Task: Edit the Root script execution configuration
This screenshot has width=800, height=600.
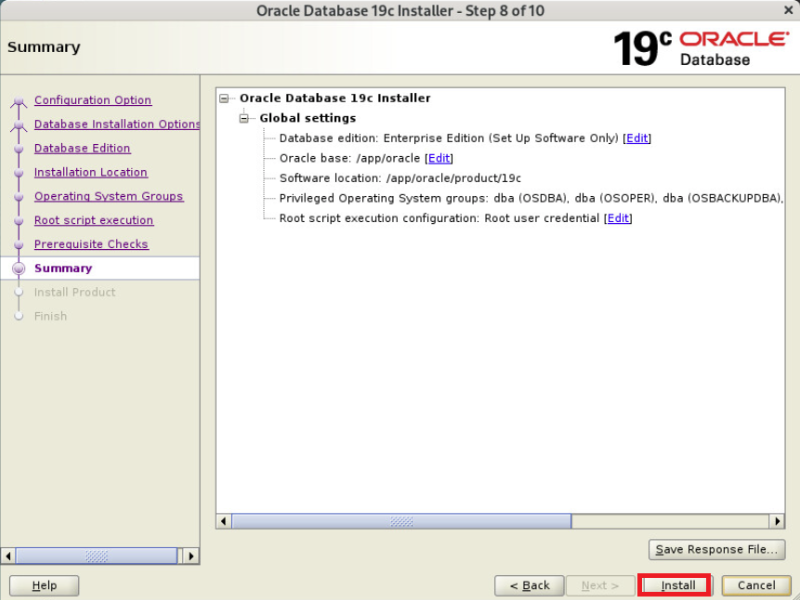Action: point(618,218)
